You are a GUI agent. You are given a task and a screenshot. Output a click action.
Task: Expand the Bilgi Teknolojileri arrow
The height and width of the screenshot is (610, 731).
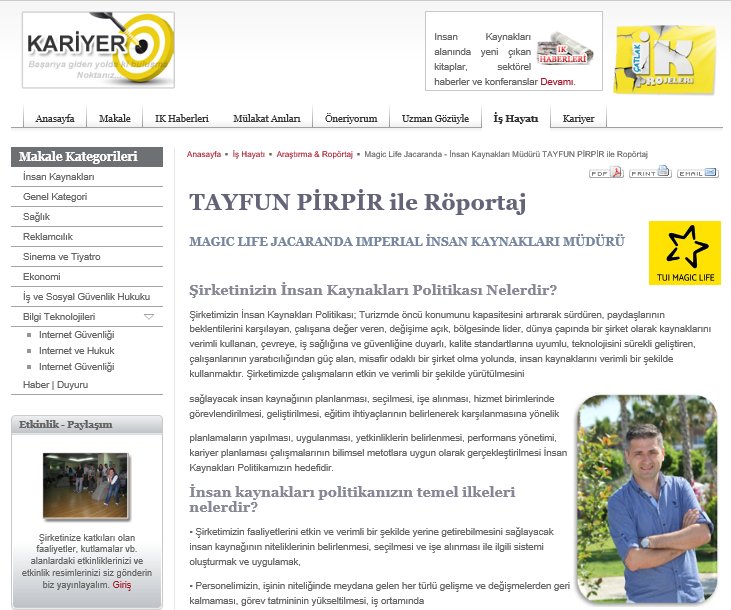coord(149,317)
